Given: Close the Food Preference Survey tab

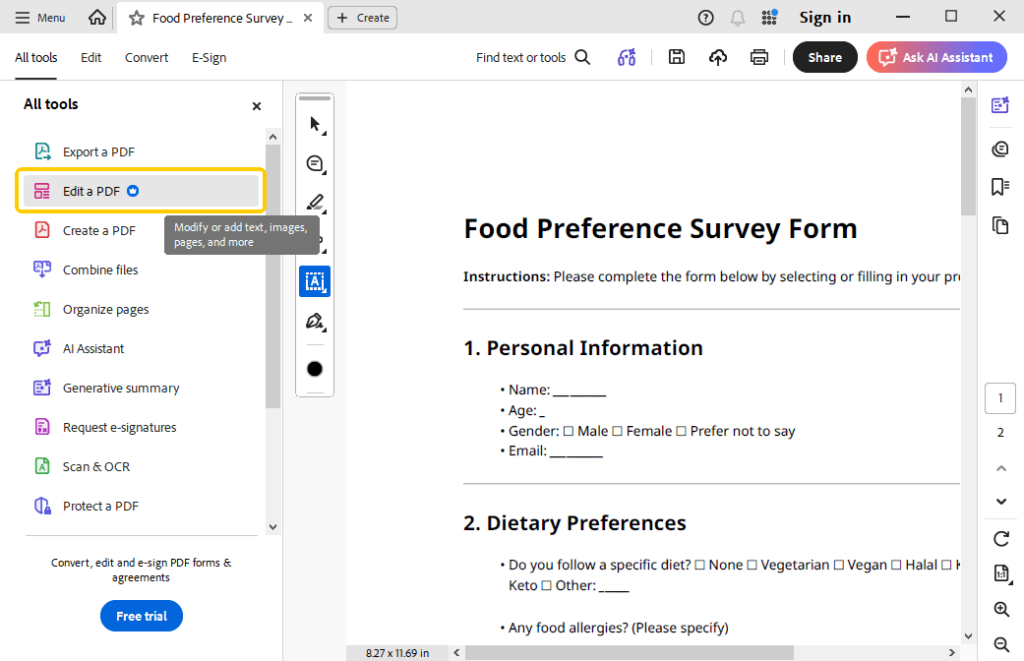Looking at the screenshot, I should 308,18.
